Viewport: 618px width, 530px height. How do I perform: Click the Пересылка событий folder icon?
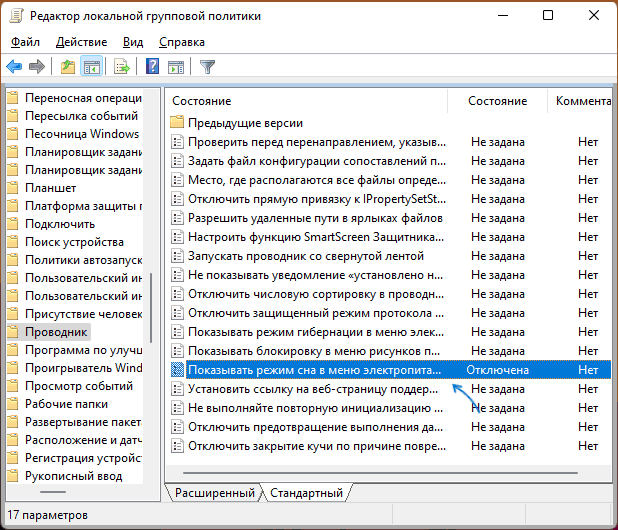[x=13, y=115]
